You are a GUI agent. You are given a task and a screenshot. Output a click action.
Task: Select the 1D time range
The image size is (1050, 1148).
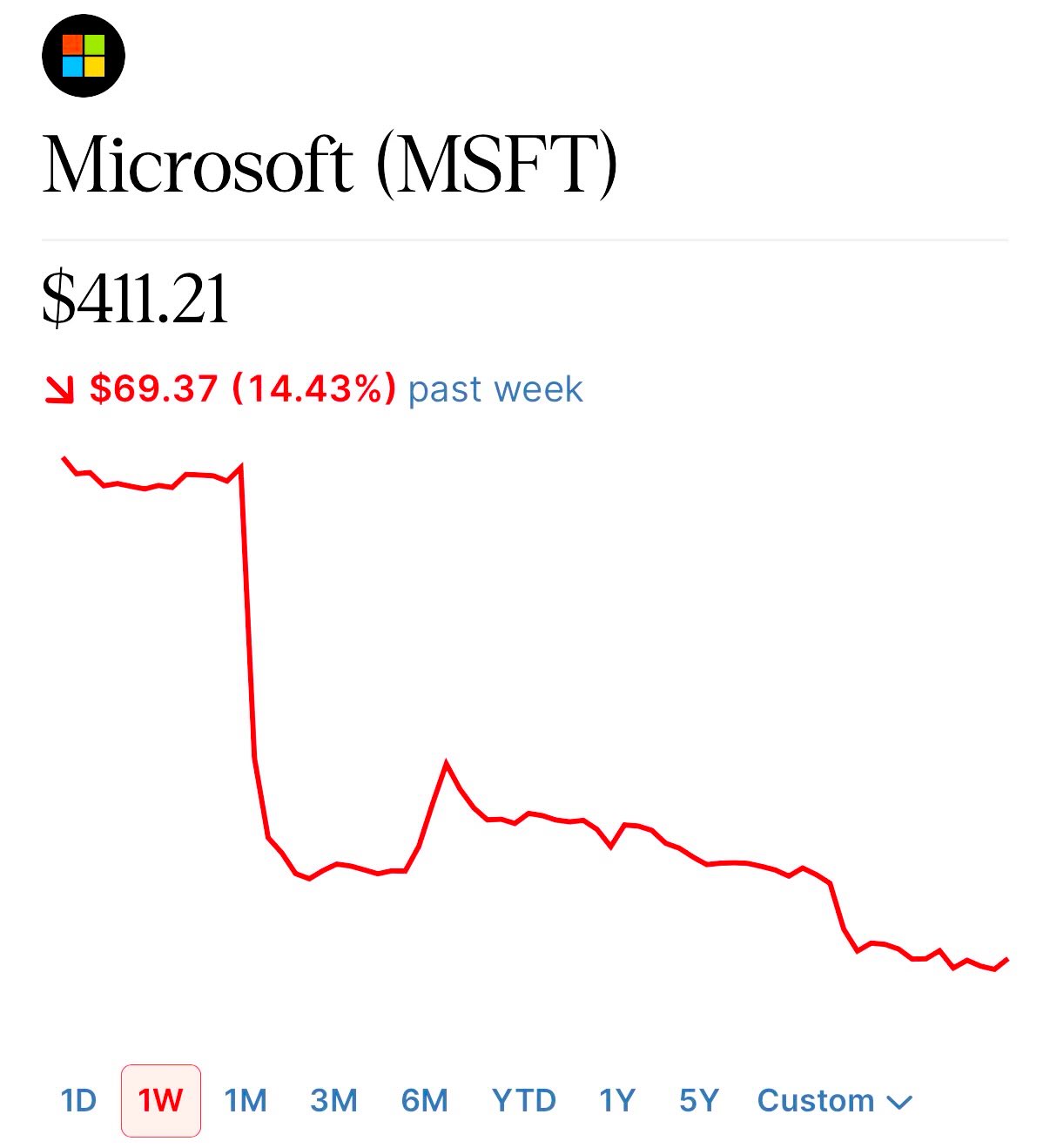point(78,1101)
